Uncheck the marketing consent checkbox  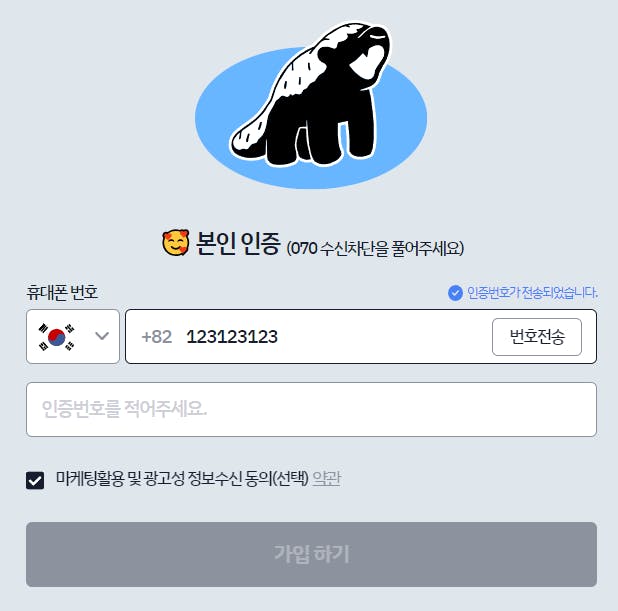(35, 480)
